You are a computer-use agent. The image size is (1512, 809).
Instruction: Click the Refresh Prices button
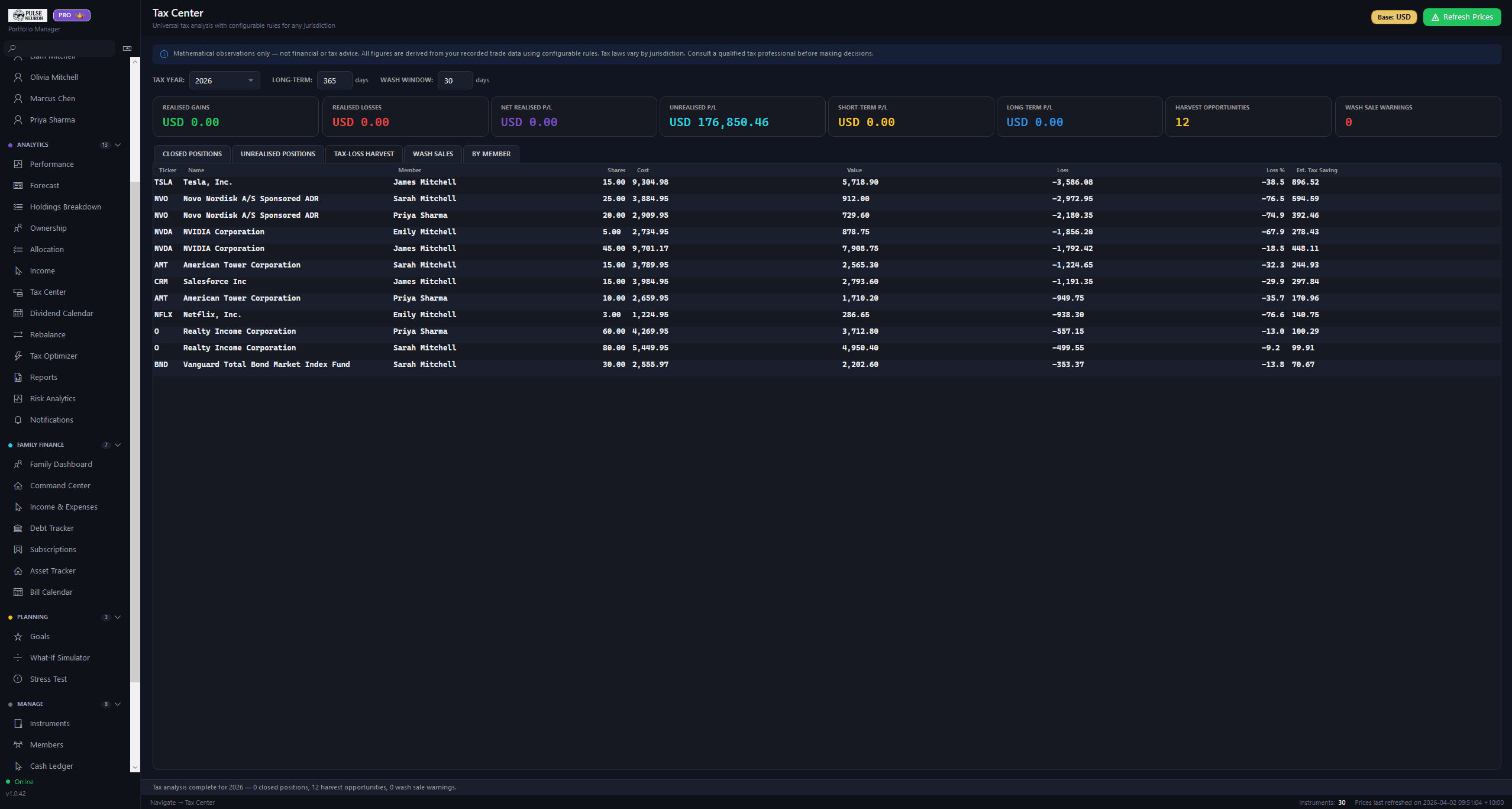[1461, 17]
